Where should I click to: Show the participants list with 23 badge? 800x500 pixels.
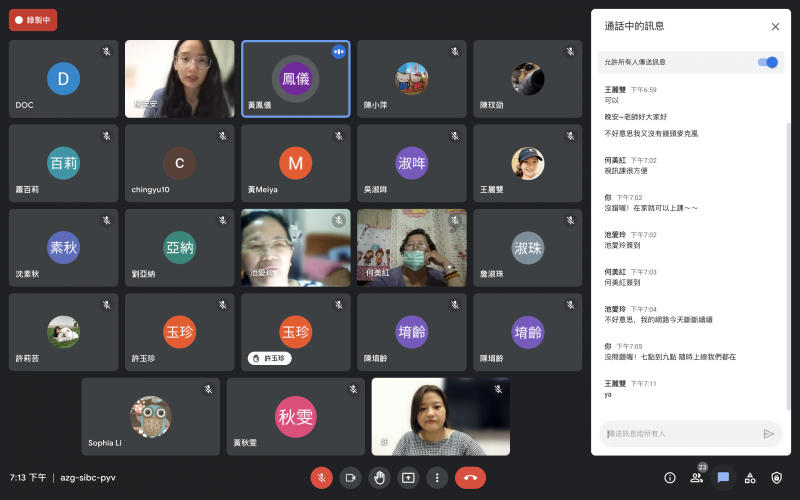coord(697,477)
